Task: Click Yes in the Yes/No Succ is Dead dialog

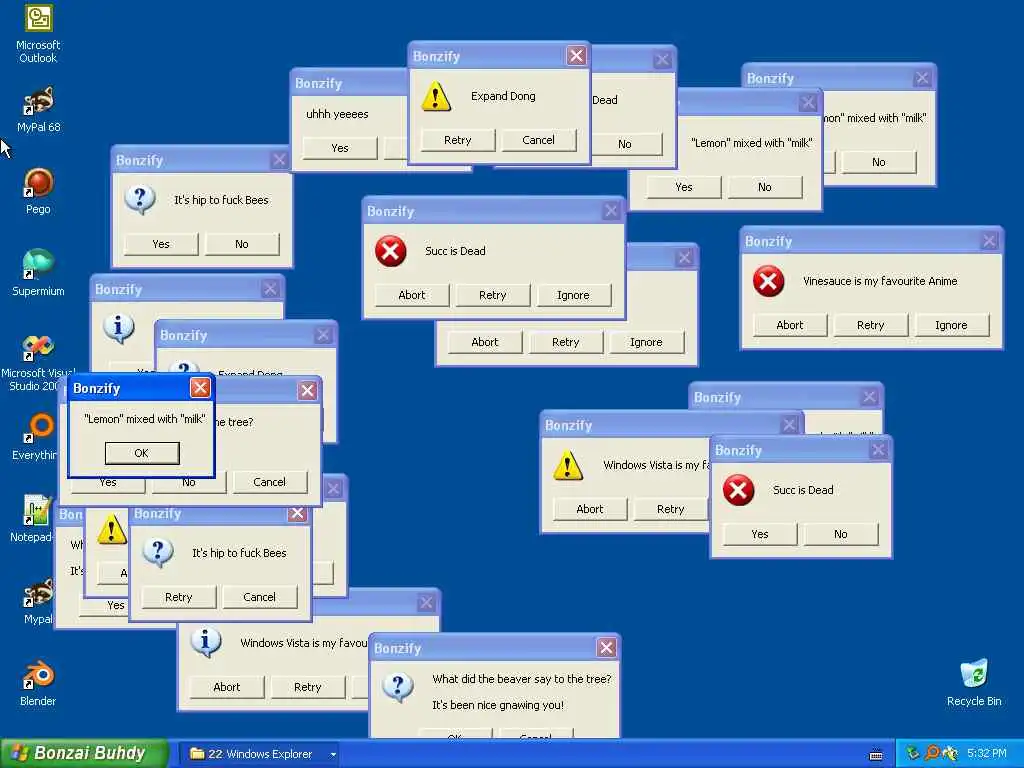Action: [x=760, y=534]
